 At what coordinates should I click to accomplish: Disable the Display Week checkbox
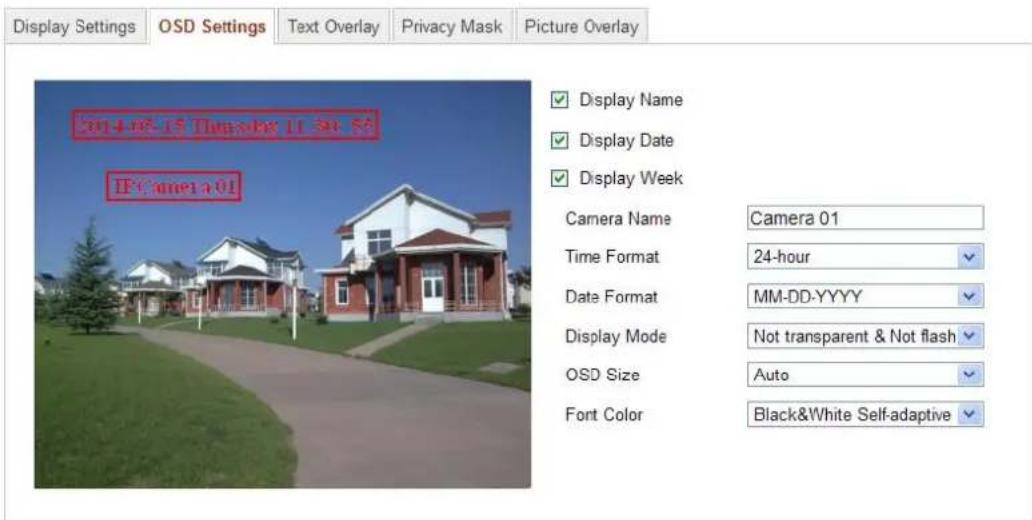point(559,178)
